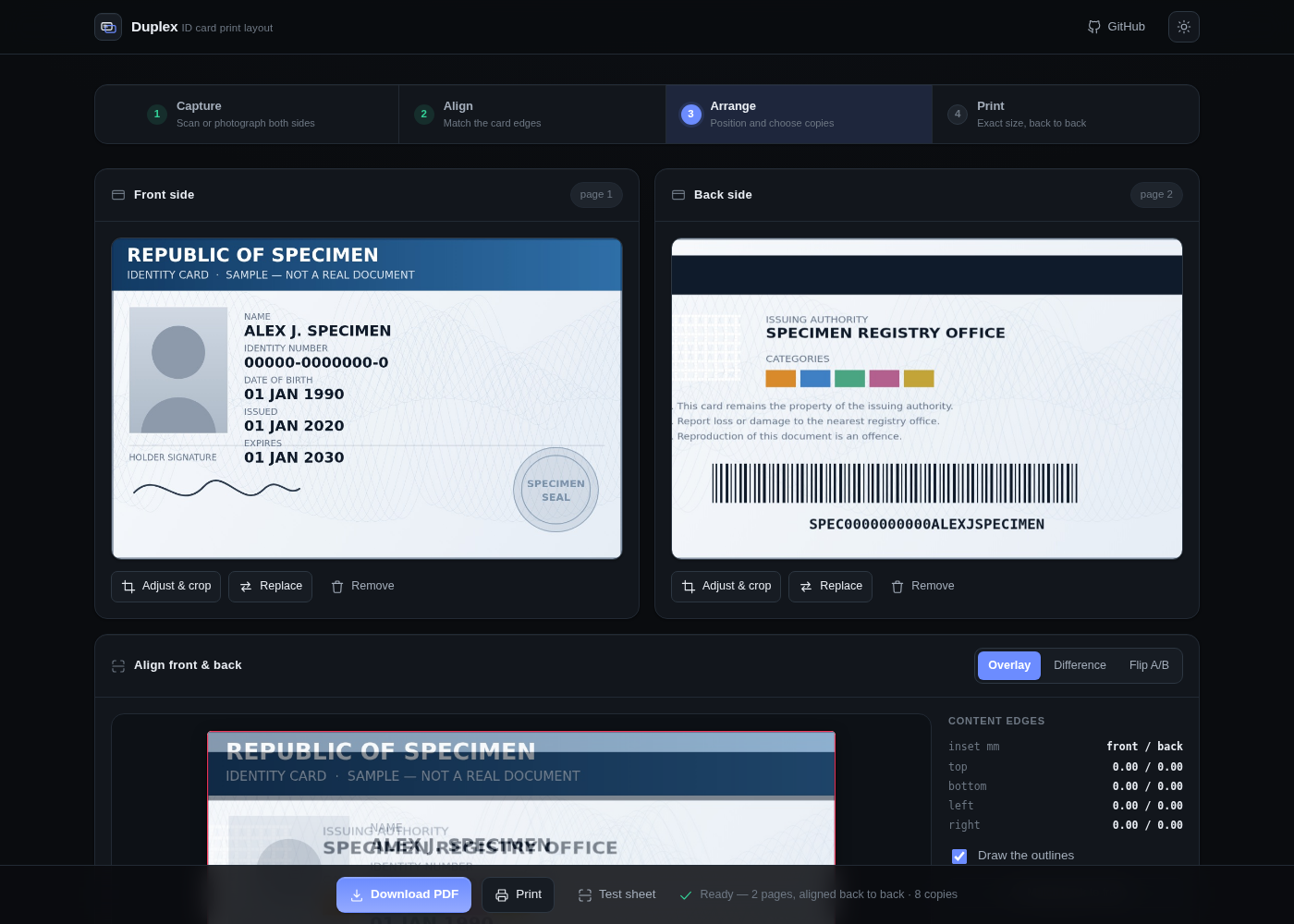Click the back side card image
The height and width of the screenshot is (924, 1294).
pos(927,398)
